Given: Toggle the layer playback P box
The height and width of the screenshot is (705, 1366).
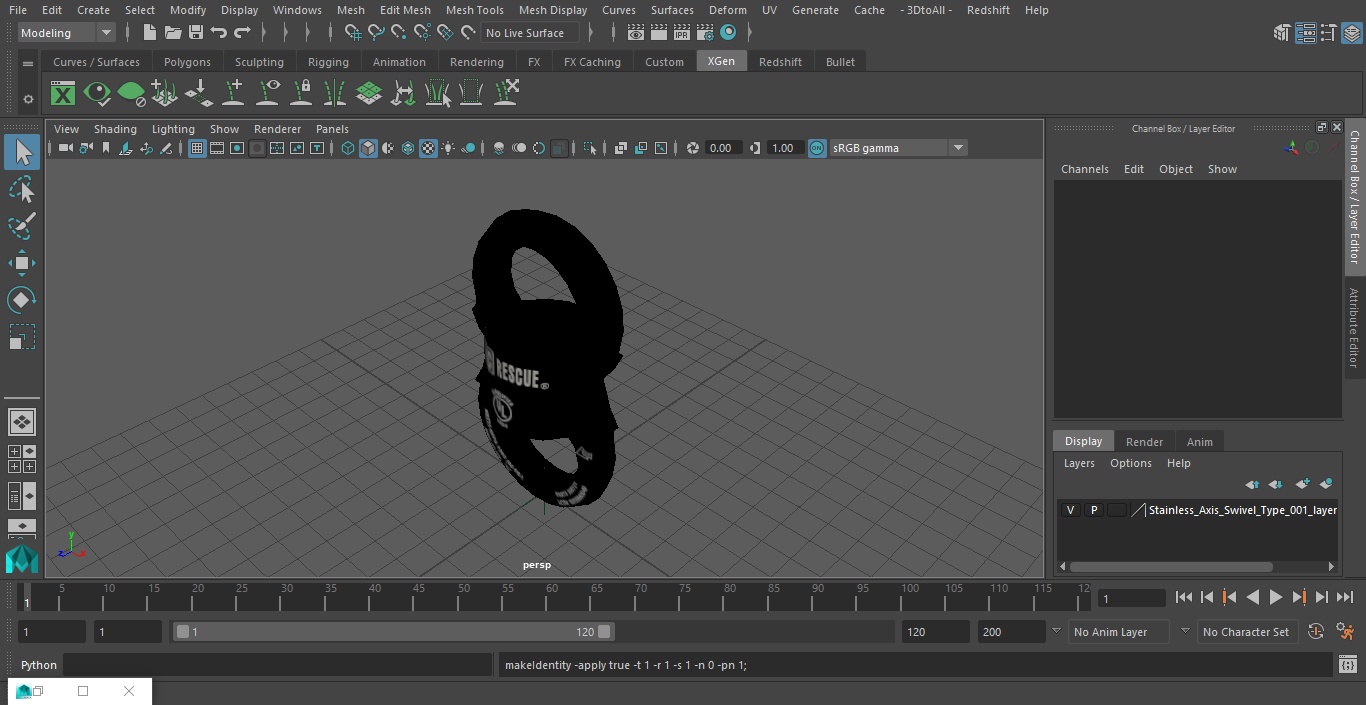Looking at the screenshot, I should click(1094, 510).
